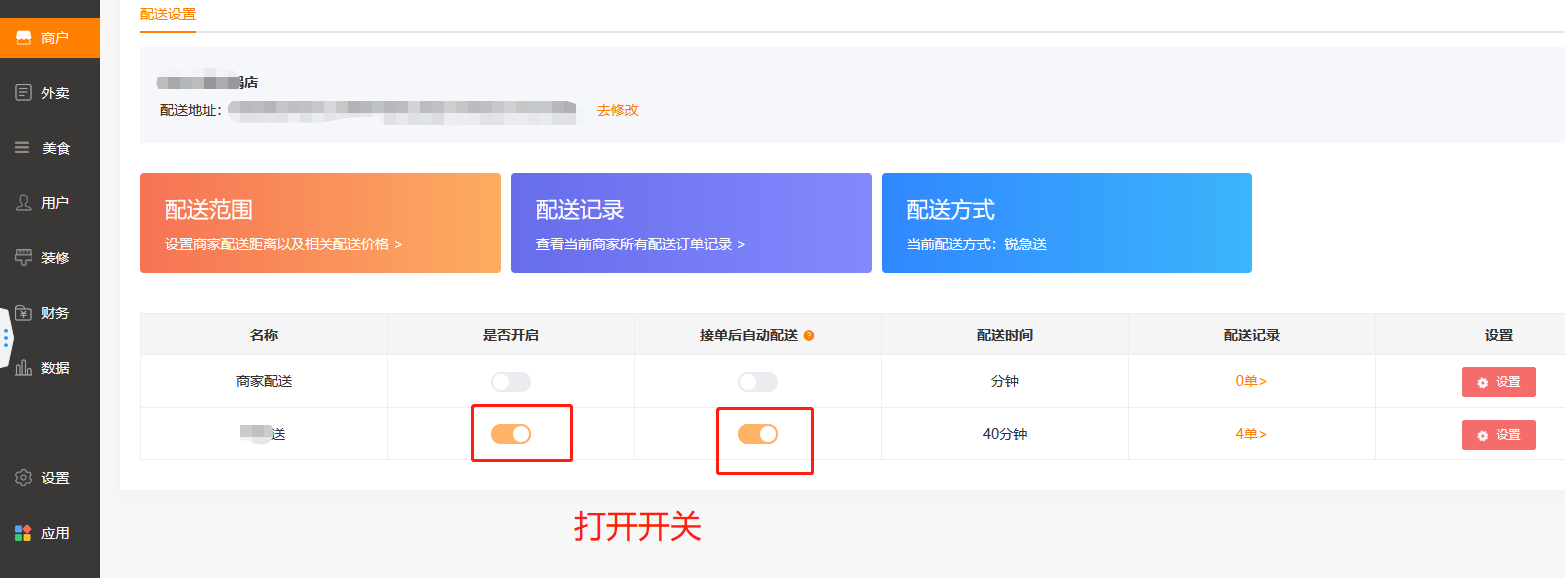This screenshot has width=1565, height=578.
Task: Click the 商家配送 name cell
Action: (264, 382)
